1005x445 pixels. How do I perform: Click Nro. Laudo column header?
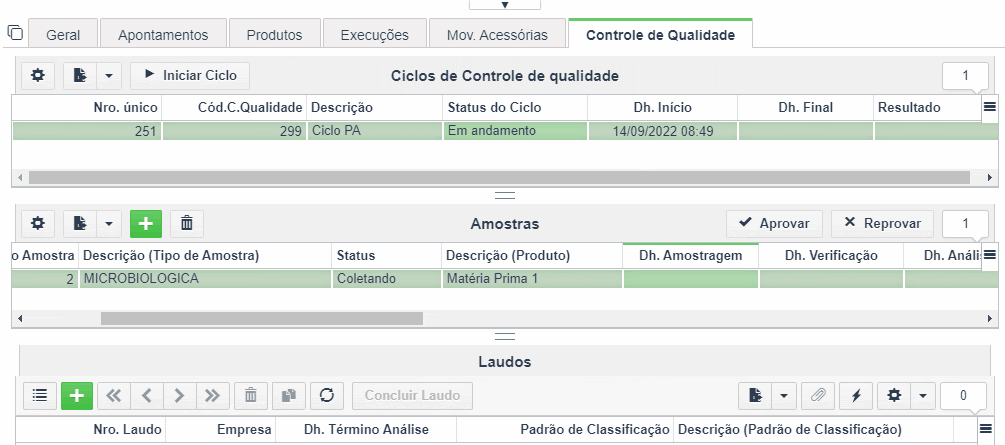(90, 429)
